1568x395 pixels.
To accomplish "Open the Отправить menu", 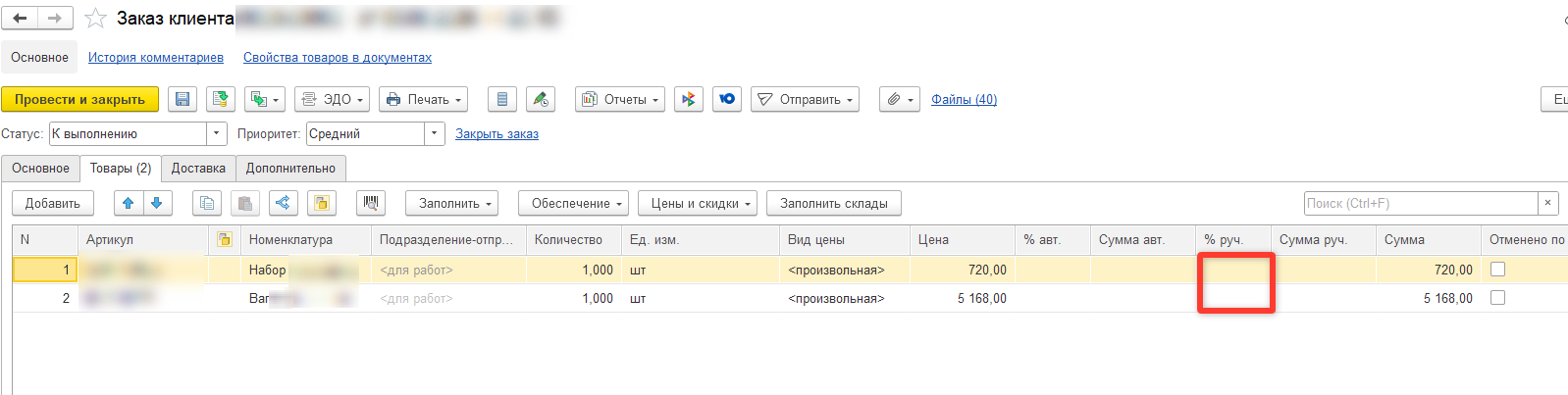I will coord(805,99).
